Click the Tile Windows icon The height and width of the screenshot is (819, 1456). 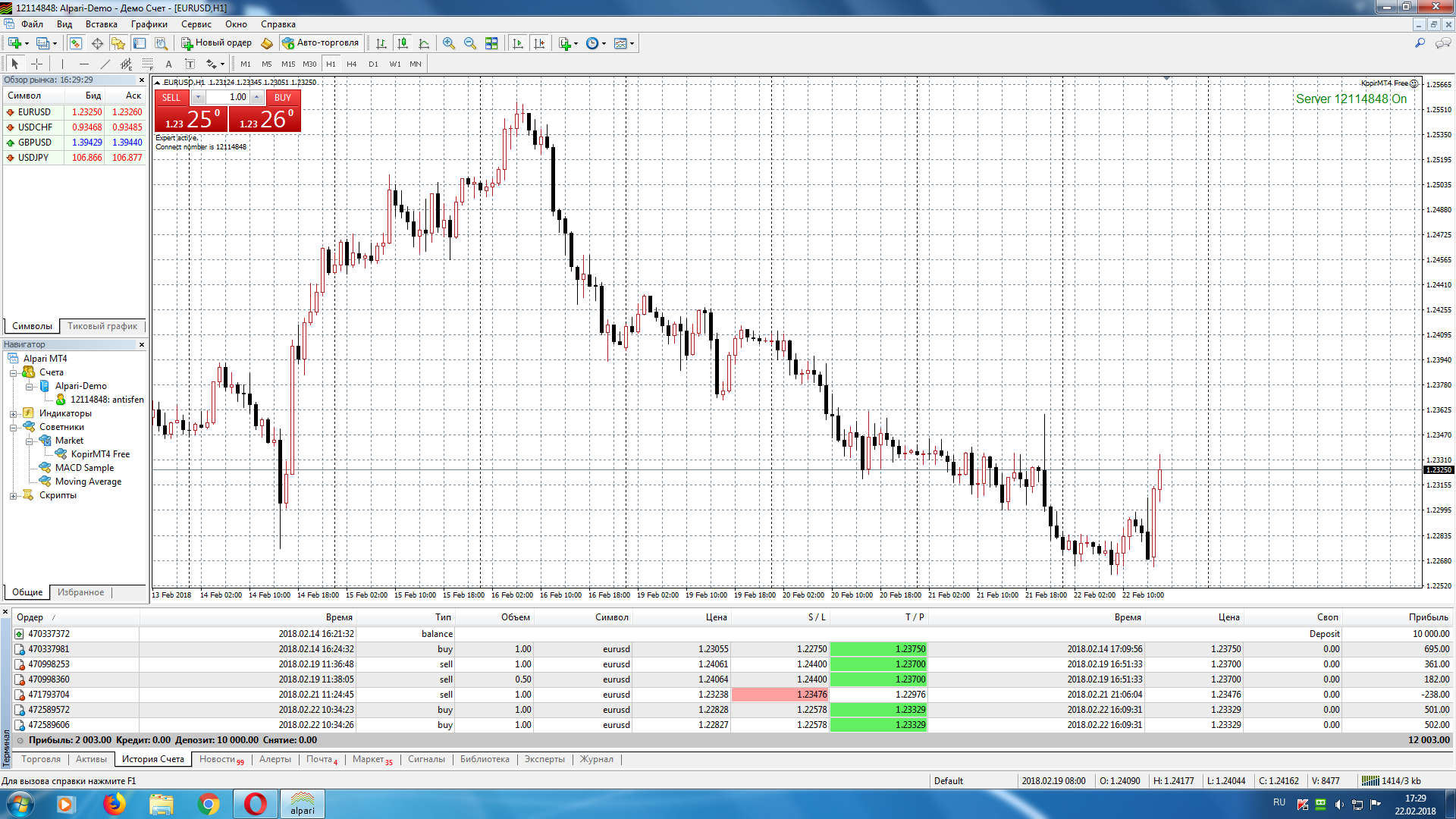tap(491, 43)
